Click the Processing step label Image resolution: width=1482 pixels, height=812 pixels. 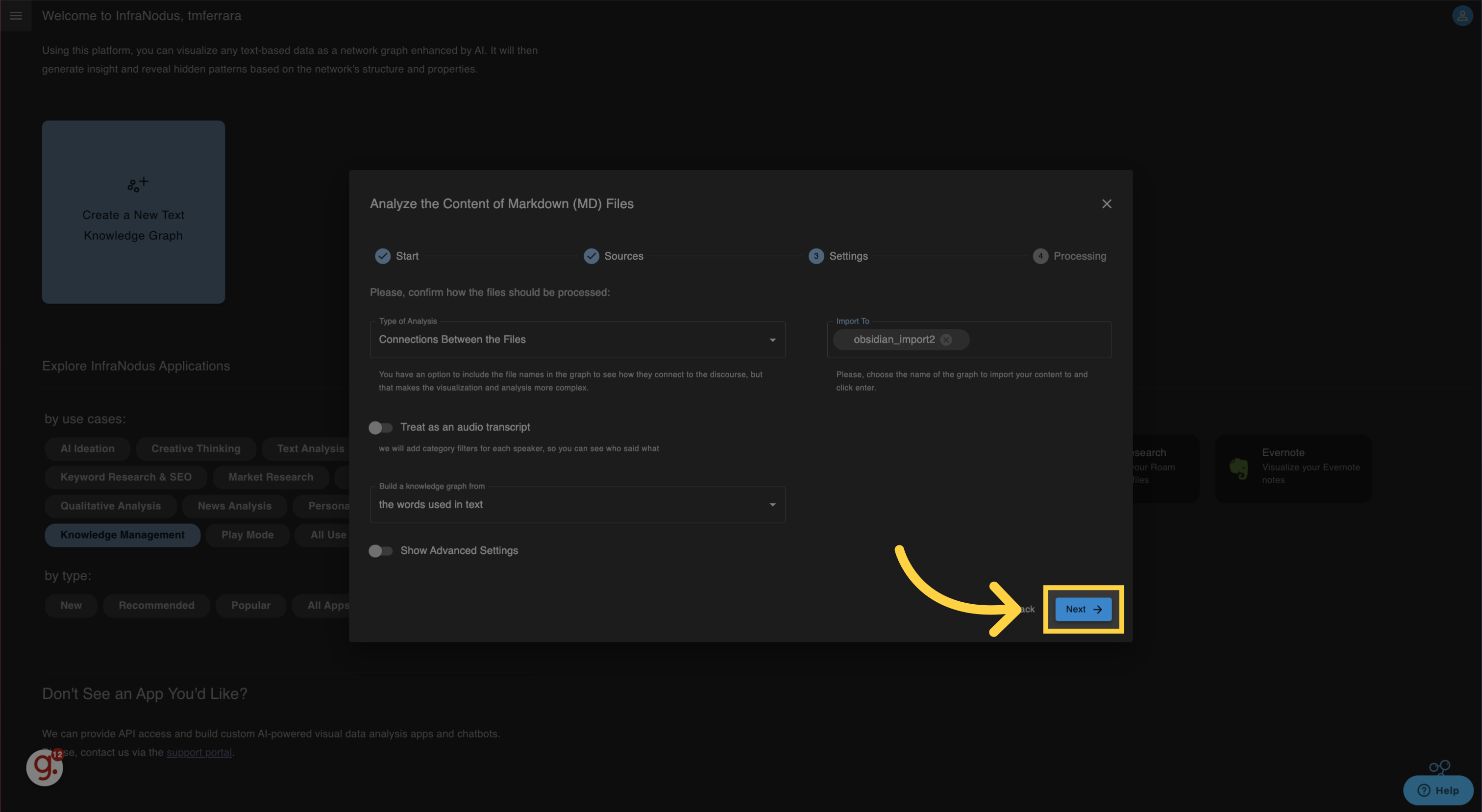pos(1079,256)
